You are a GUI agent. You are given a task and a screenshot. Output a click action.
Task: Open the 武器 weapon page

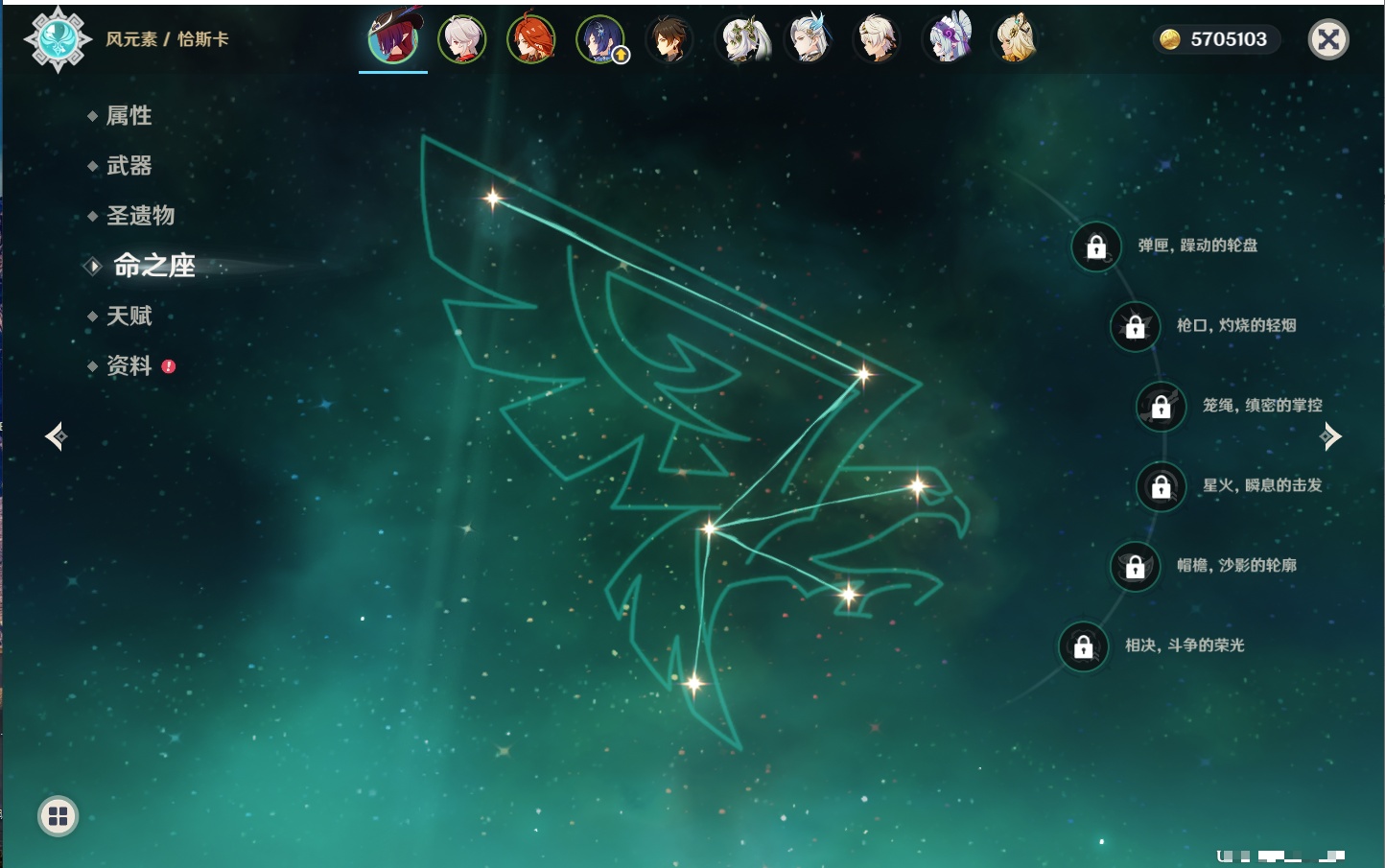pyautogui.click(x=129, y=166)
